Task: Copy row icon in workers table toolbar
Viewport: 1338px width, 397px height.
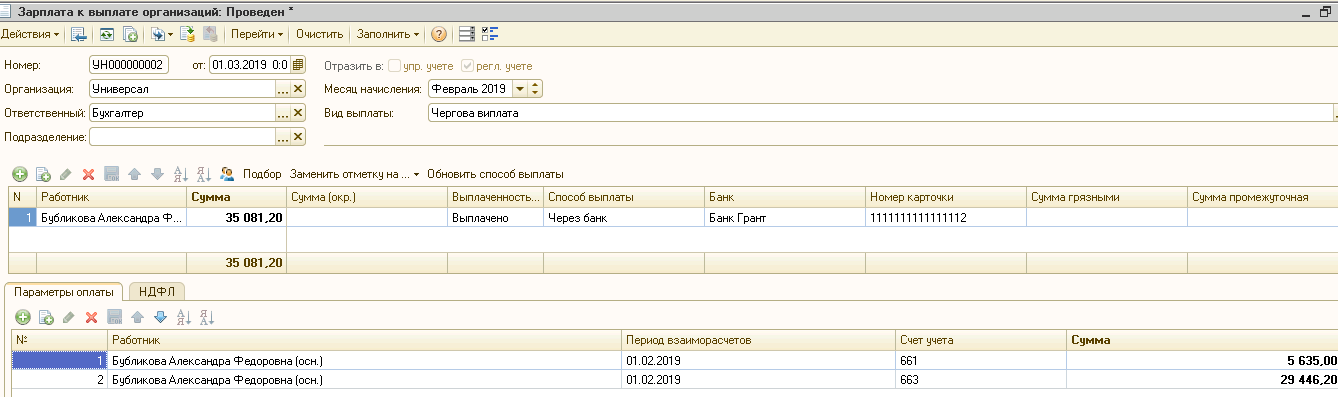Action: tap(44, 174)
